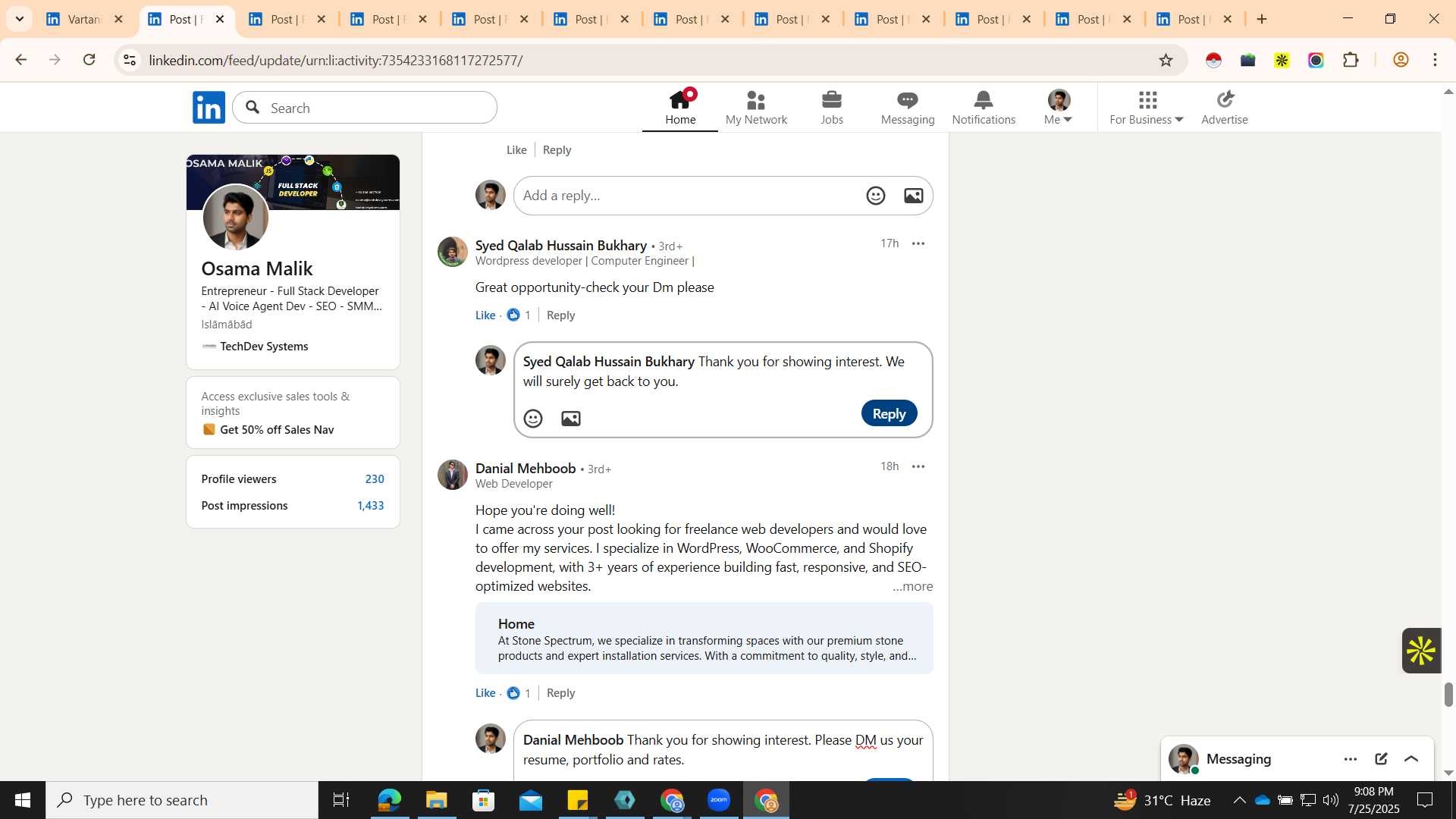Expand For Business dropdown
Image resolution: width=1456 pixels, height=819 pixels.
click(x=1147, y=107)
